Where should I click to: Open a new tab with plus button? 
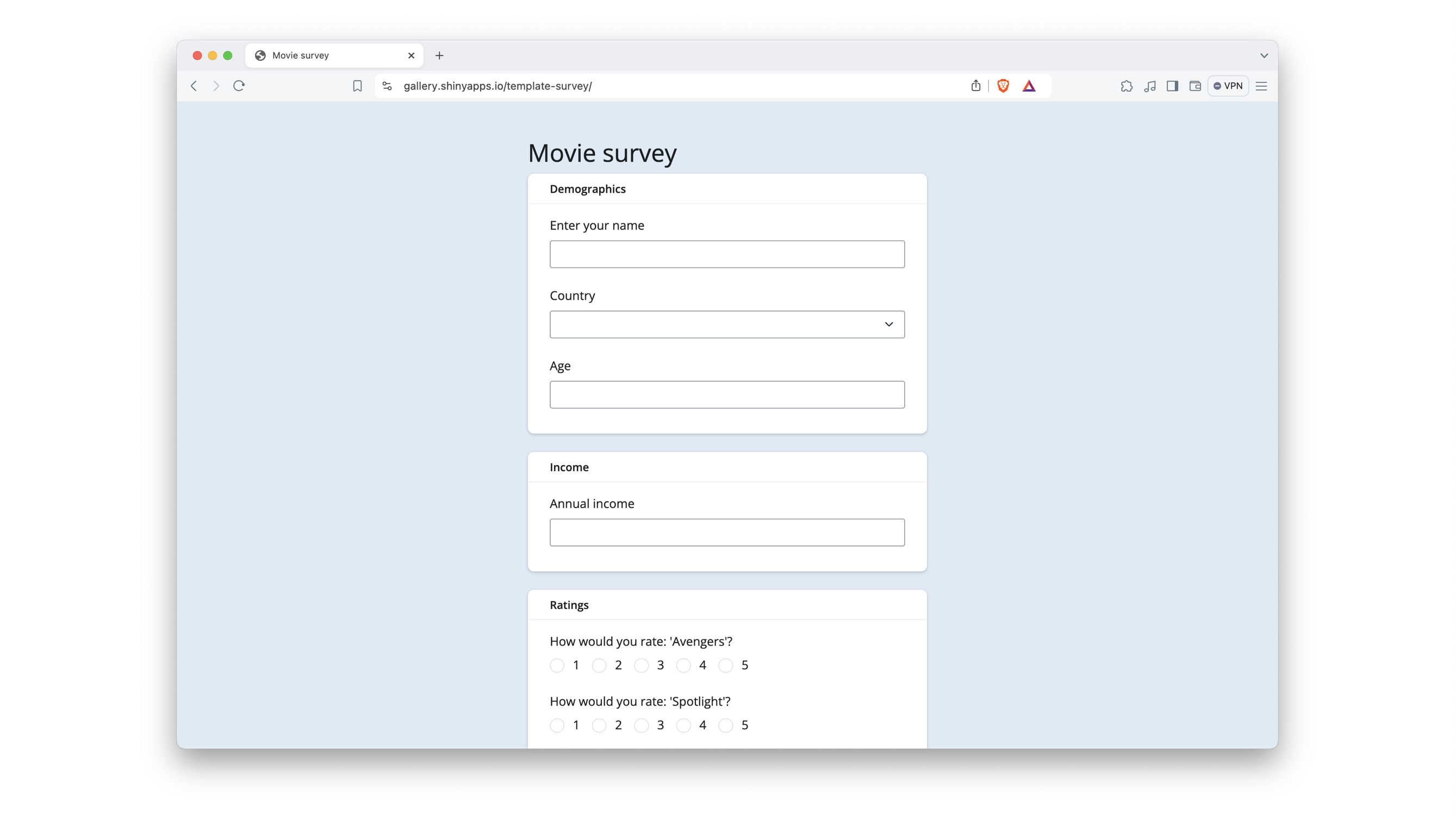coord(439,55)
